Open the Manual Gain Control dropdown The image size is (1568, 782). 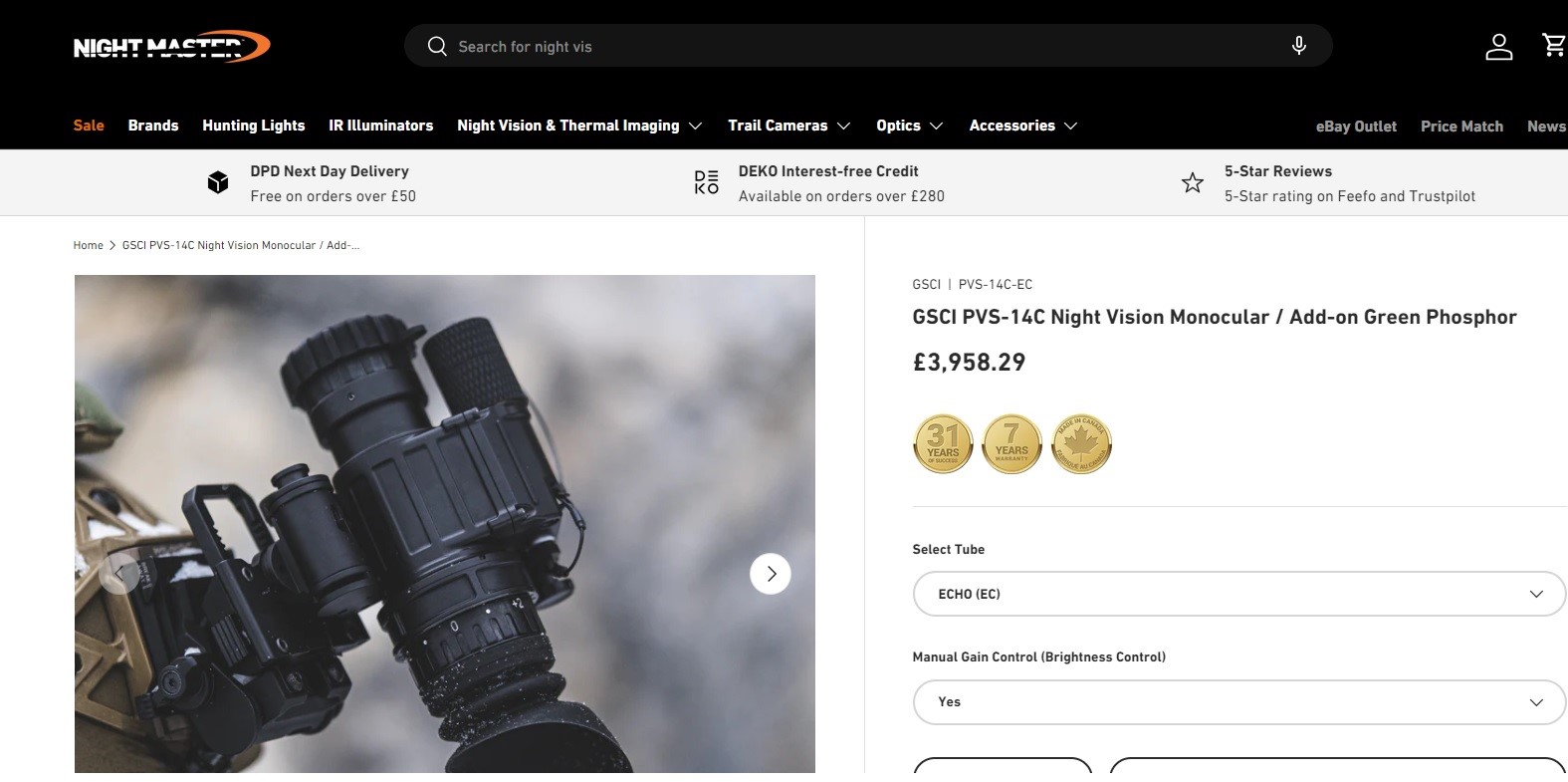pyautogui.click(x=1238, y=702)
